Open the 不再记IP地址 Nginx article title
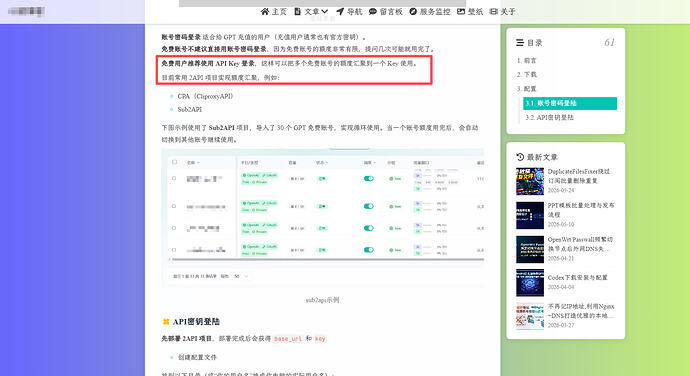This screenshot has height=376, width=690. (x=581, y=311)
